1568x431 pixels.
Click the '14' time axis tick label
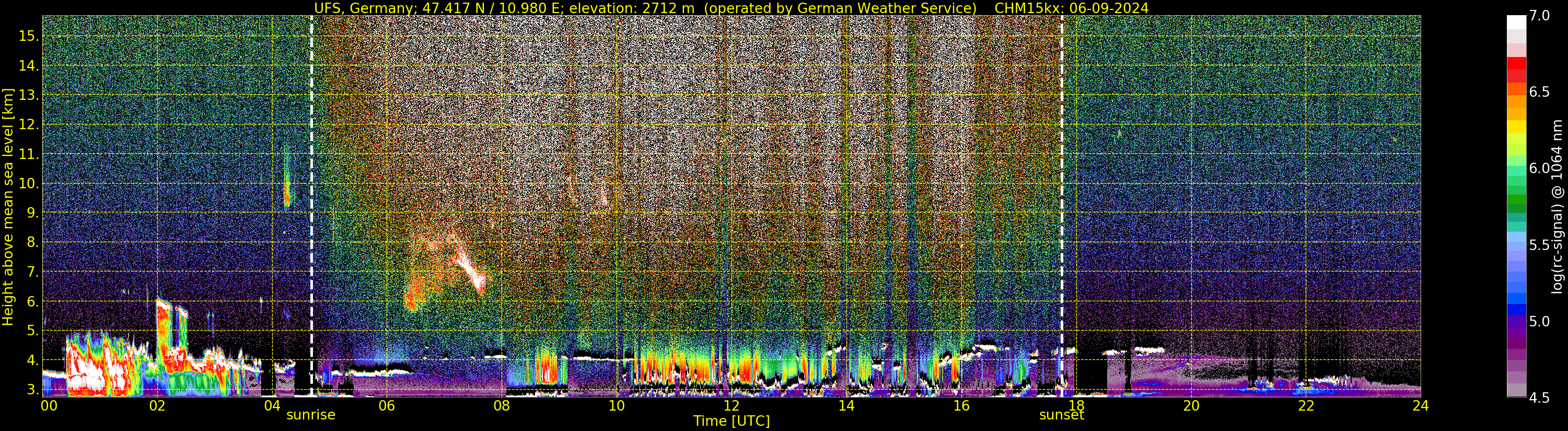(846, 406)
